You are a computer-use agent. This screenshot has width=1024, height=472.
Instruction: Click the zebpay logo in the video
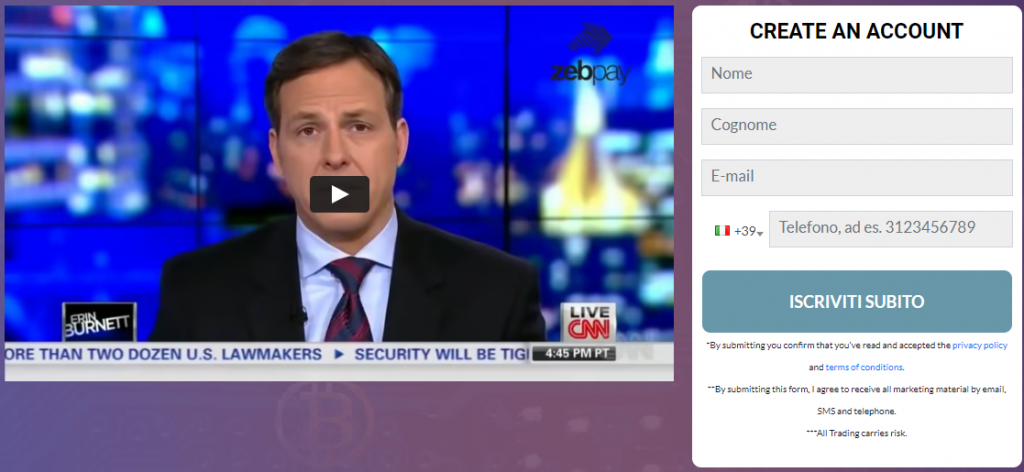tap(590, 54)
